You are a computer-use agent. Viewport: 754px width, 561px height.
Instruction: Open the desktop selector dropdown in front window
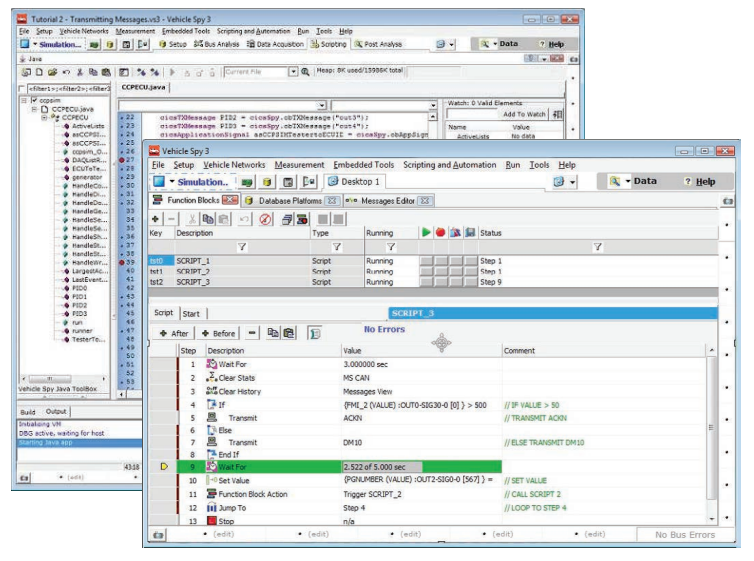click(x=572, y=182)
